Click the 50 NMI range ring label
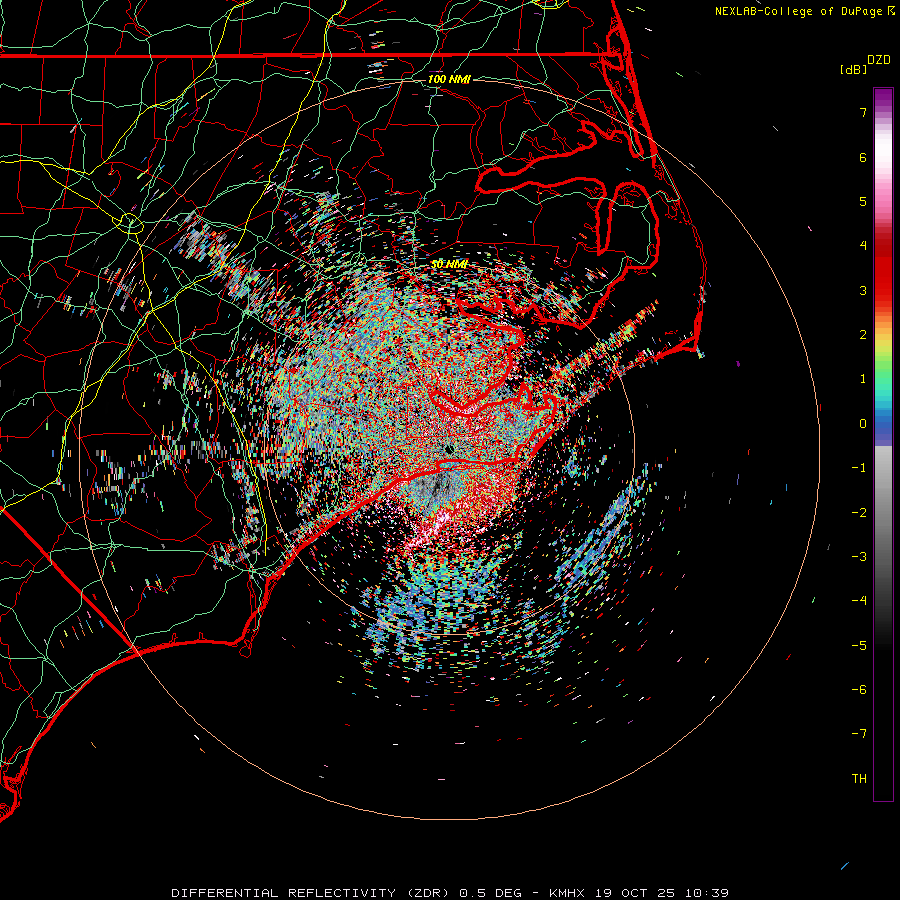 tap(449, 264)
